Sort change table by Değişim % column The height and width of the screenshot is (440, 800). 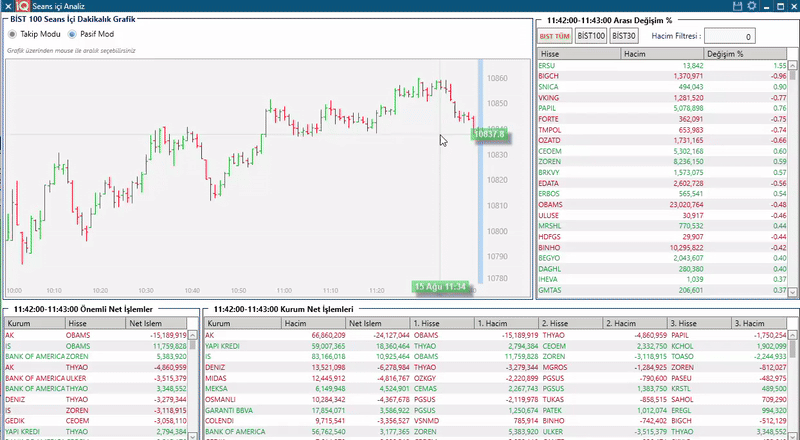(x=745, y=54)
